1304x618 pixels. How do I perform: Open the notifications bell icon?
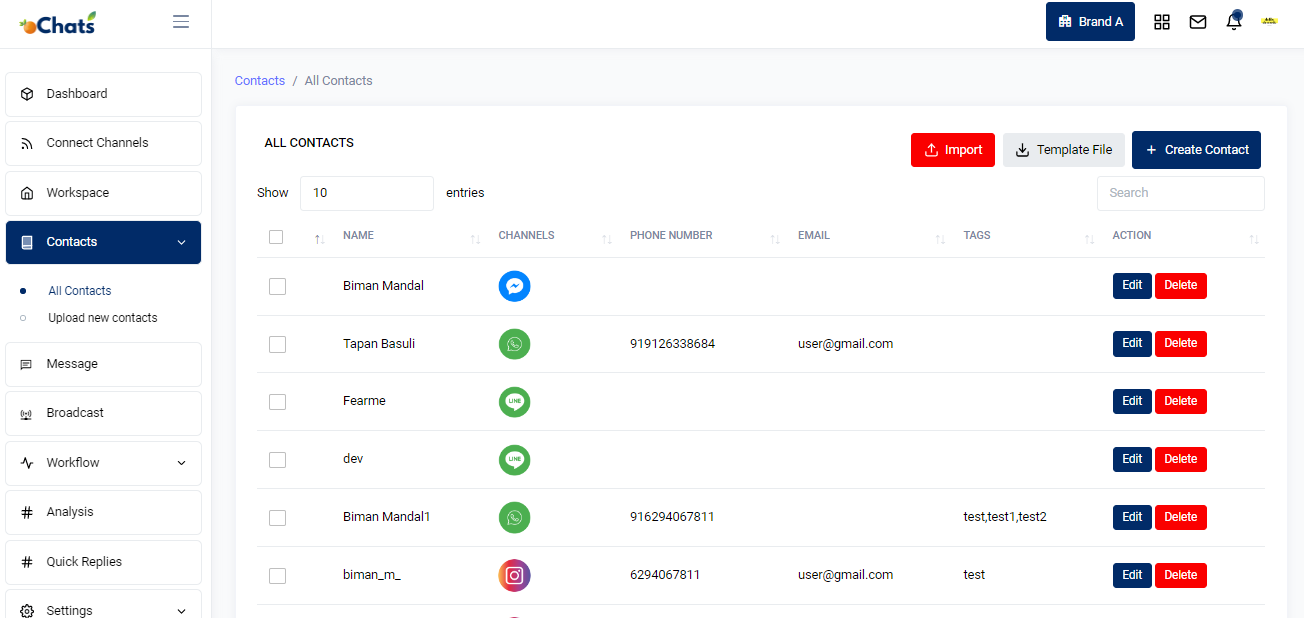[x=1234, y=21]
